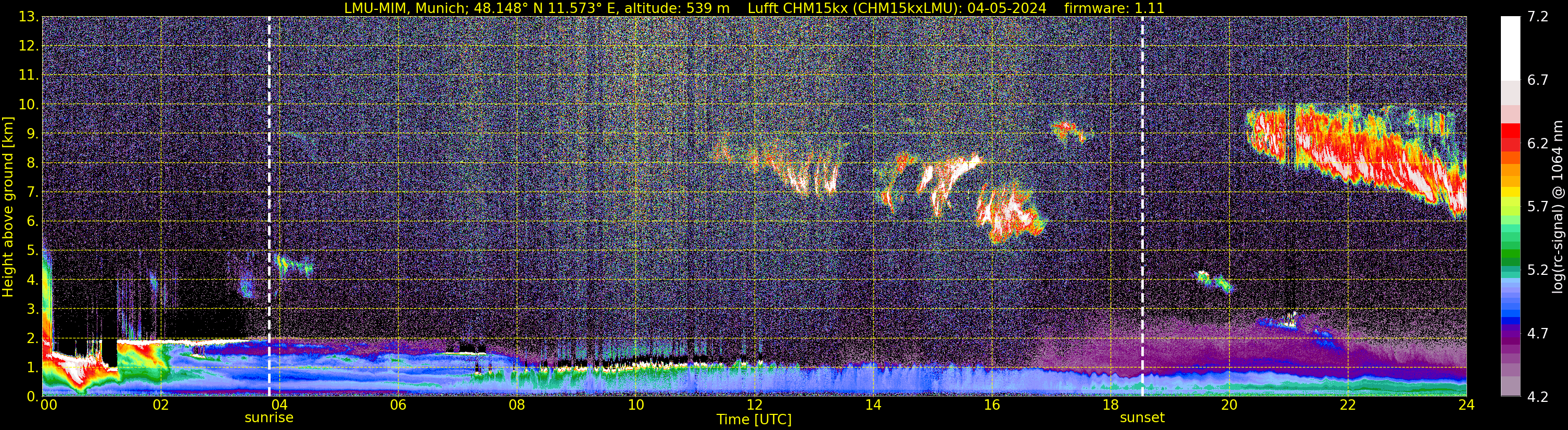
Task: Click the "02" time axis tick label
Action: click(161, 404)
